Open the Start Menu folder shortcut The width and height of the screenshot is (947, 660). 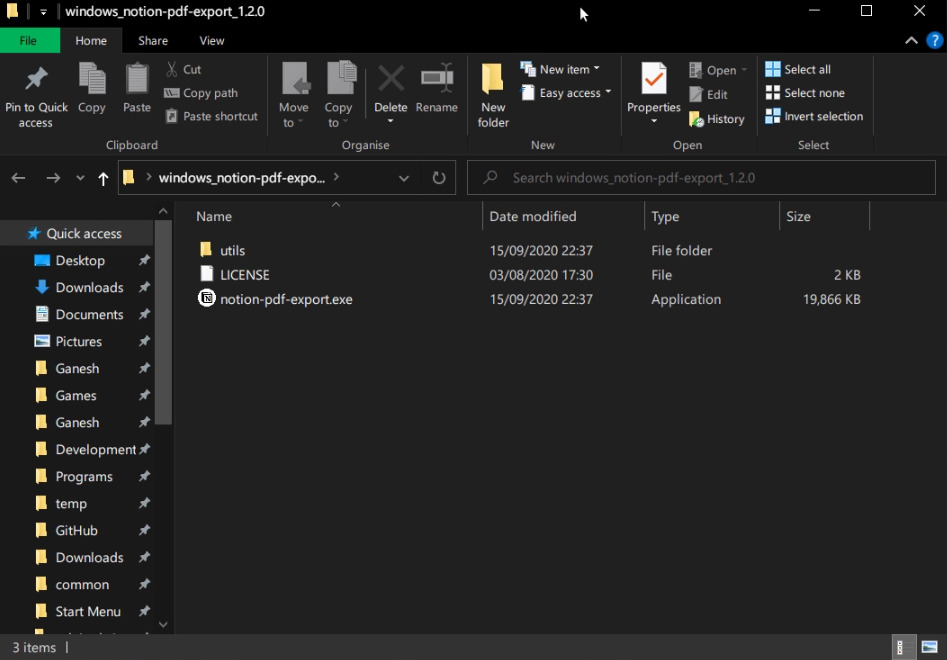88,611
